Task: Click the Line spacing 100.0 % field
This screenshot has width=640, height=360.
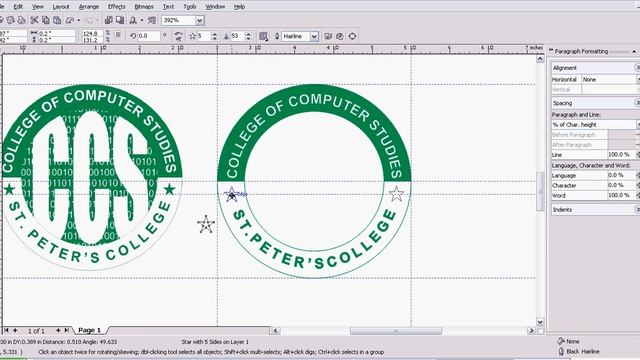Action: pyautogui.click(x=622, y=155)
